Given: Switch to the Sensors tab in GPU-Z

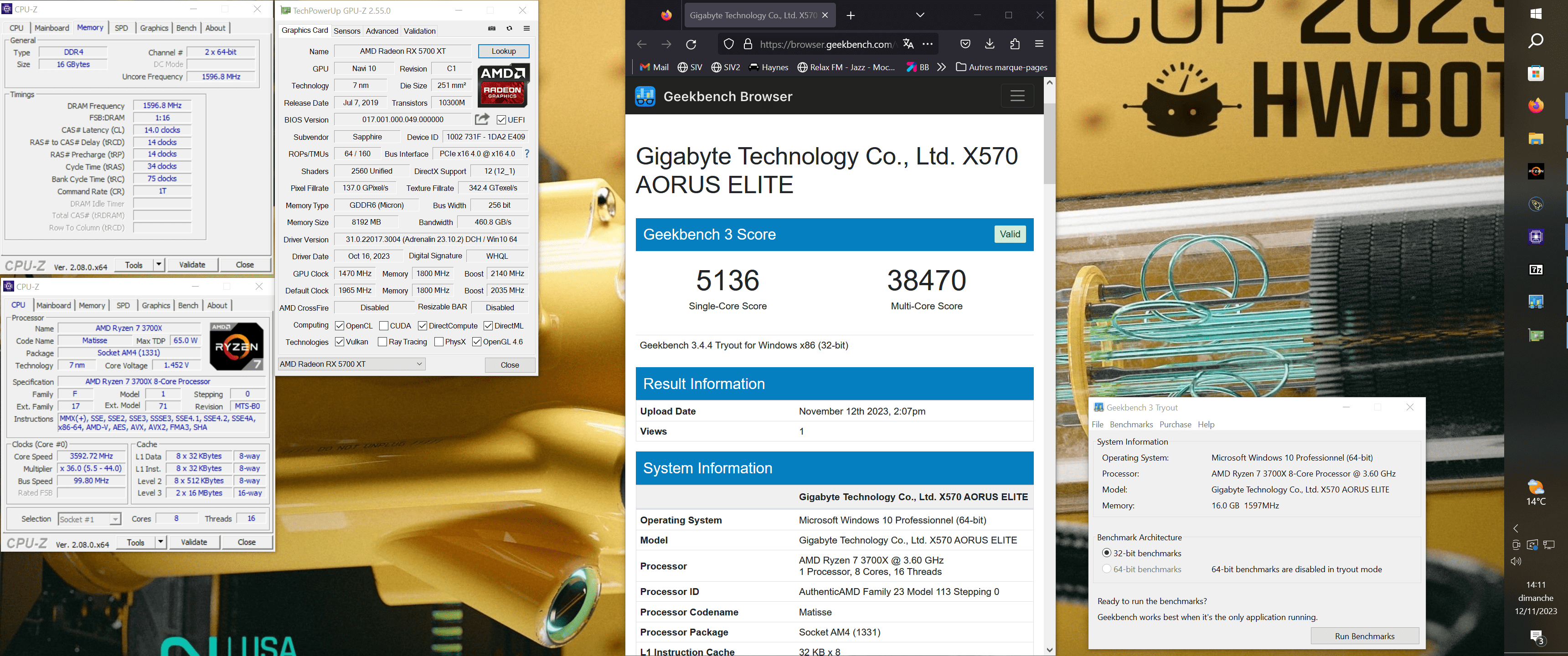Looking at the screenshot, I should [347, 31].
